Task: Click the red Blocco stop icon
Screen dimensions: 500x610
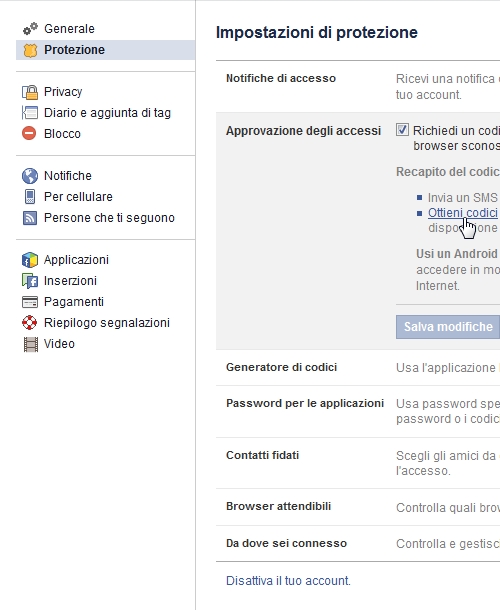Action: point(29,133)
